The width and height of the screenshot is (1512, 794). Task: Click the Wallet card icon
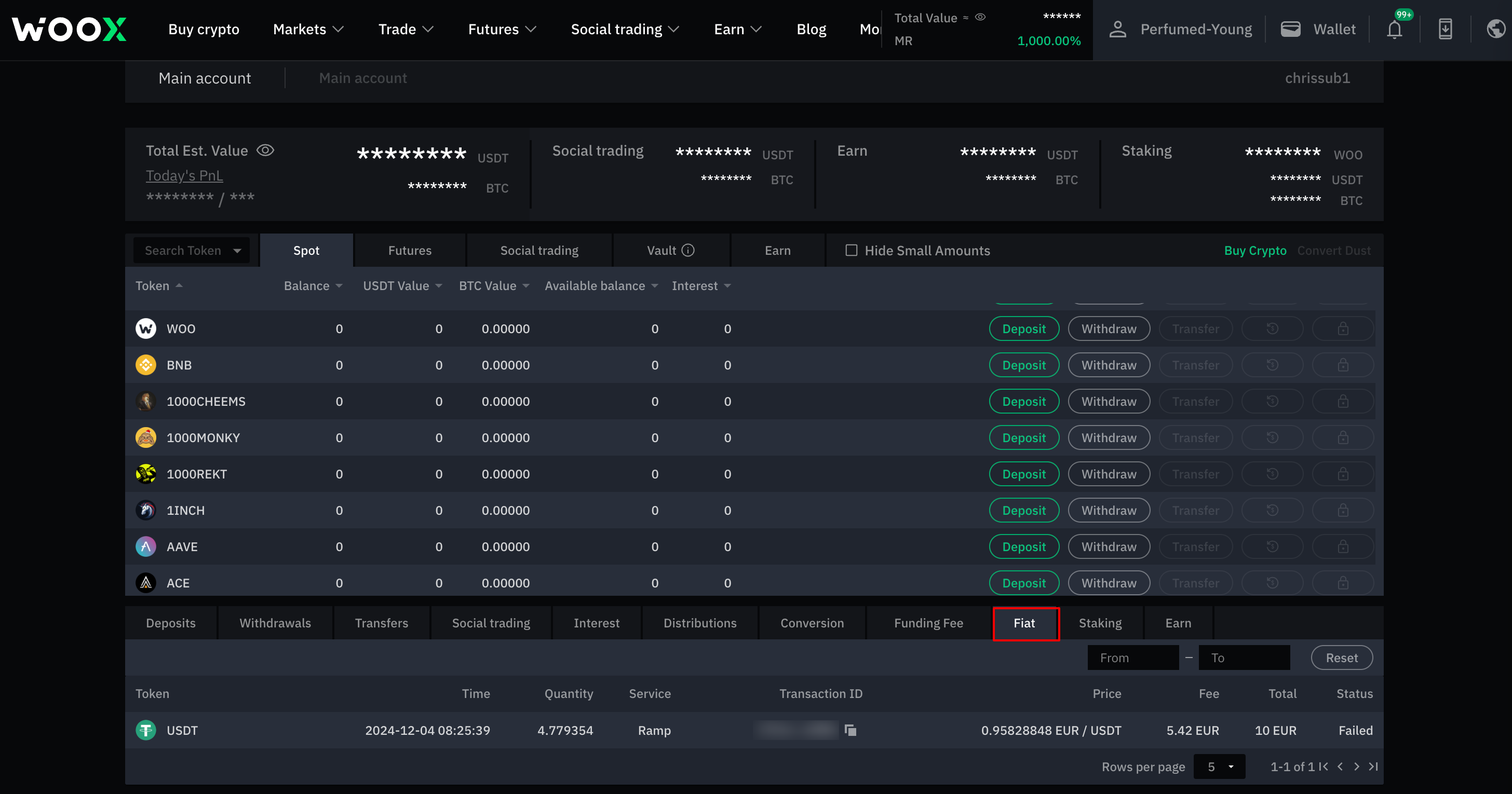[1290, 30]
